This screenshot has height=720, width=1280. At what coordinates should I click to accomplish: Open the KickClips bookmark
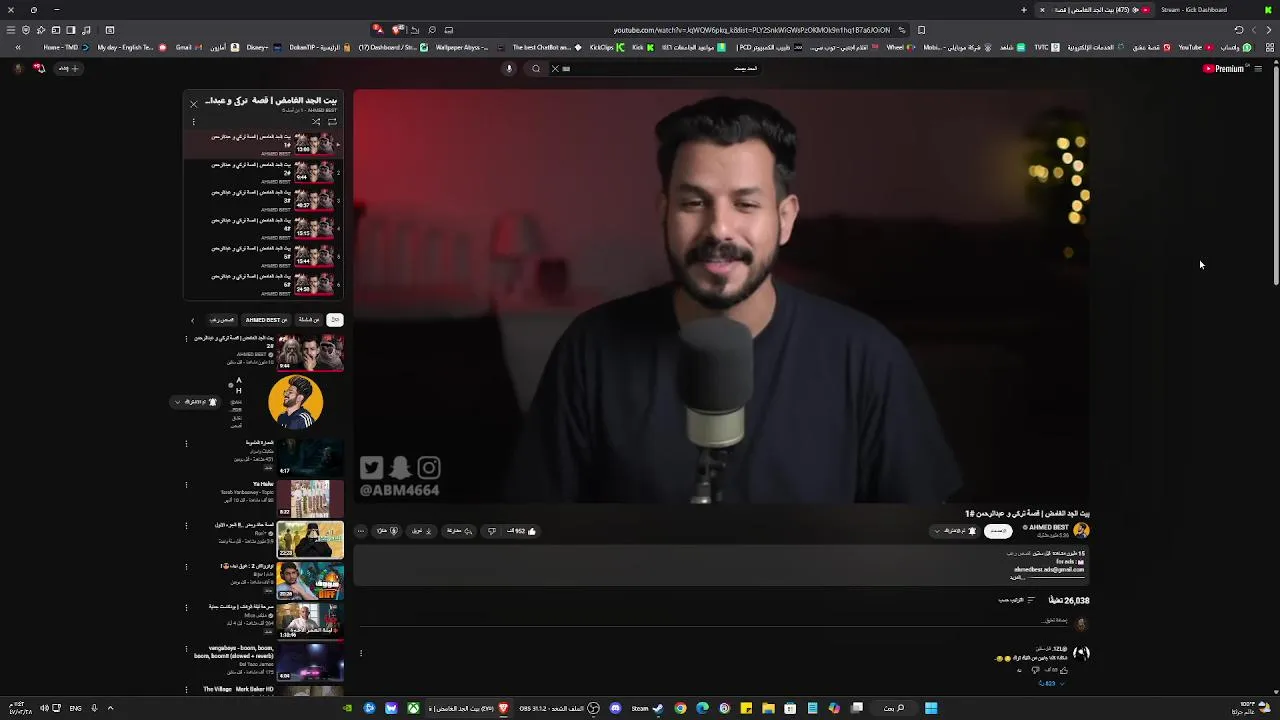607,47
